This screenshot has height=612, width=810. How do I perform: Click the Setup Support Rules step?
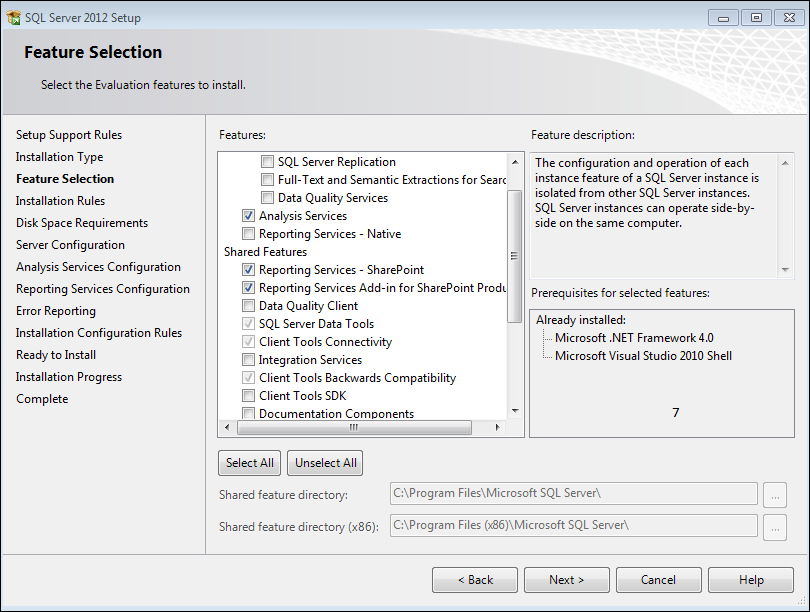click(69, 135)
